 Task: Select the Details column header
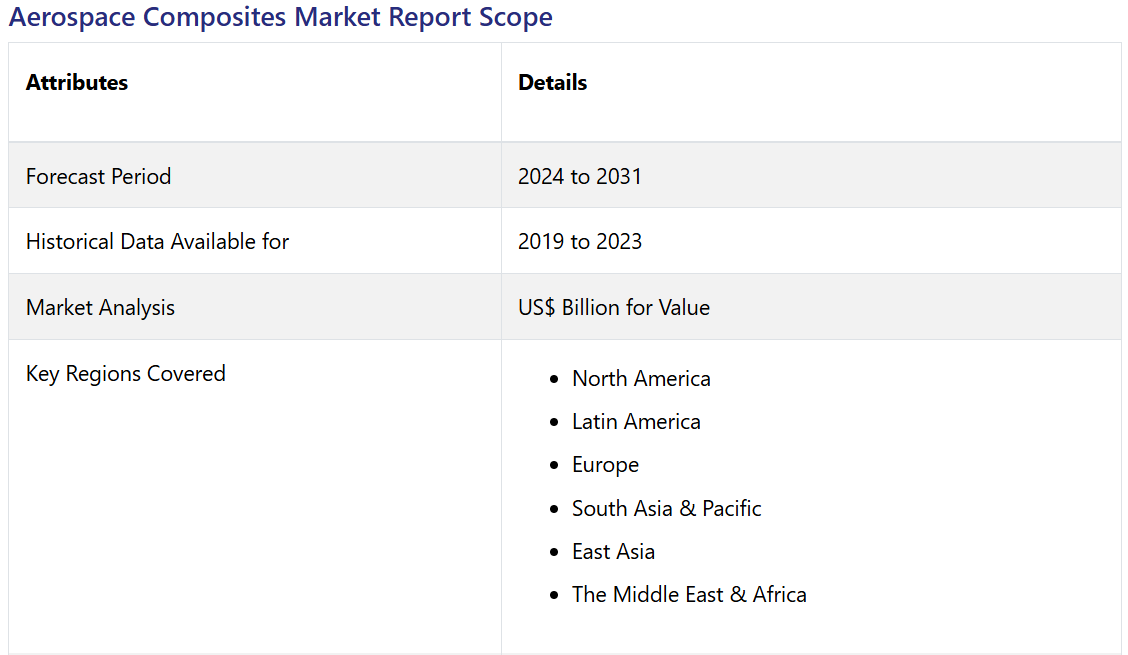(552, 83)
